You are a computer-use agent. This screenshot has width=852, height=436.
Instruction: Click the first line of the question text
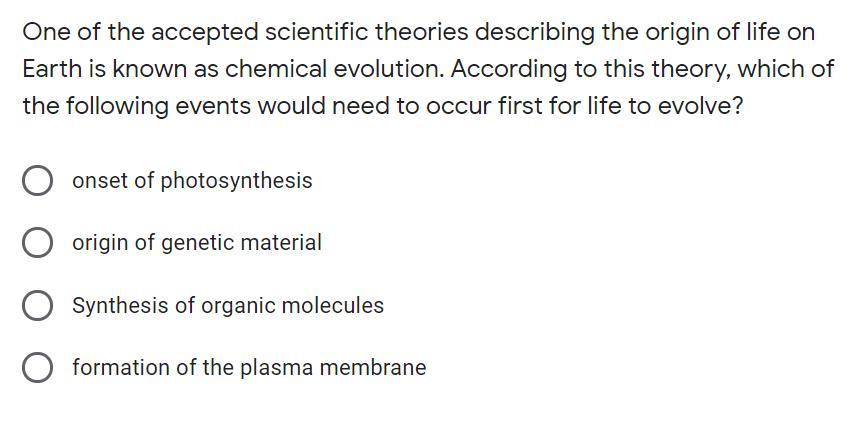tap(418, 32)
